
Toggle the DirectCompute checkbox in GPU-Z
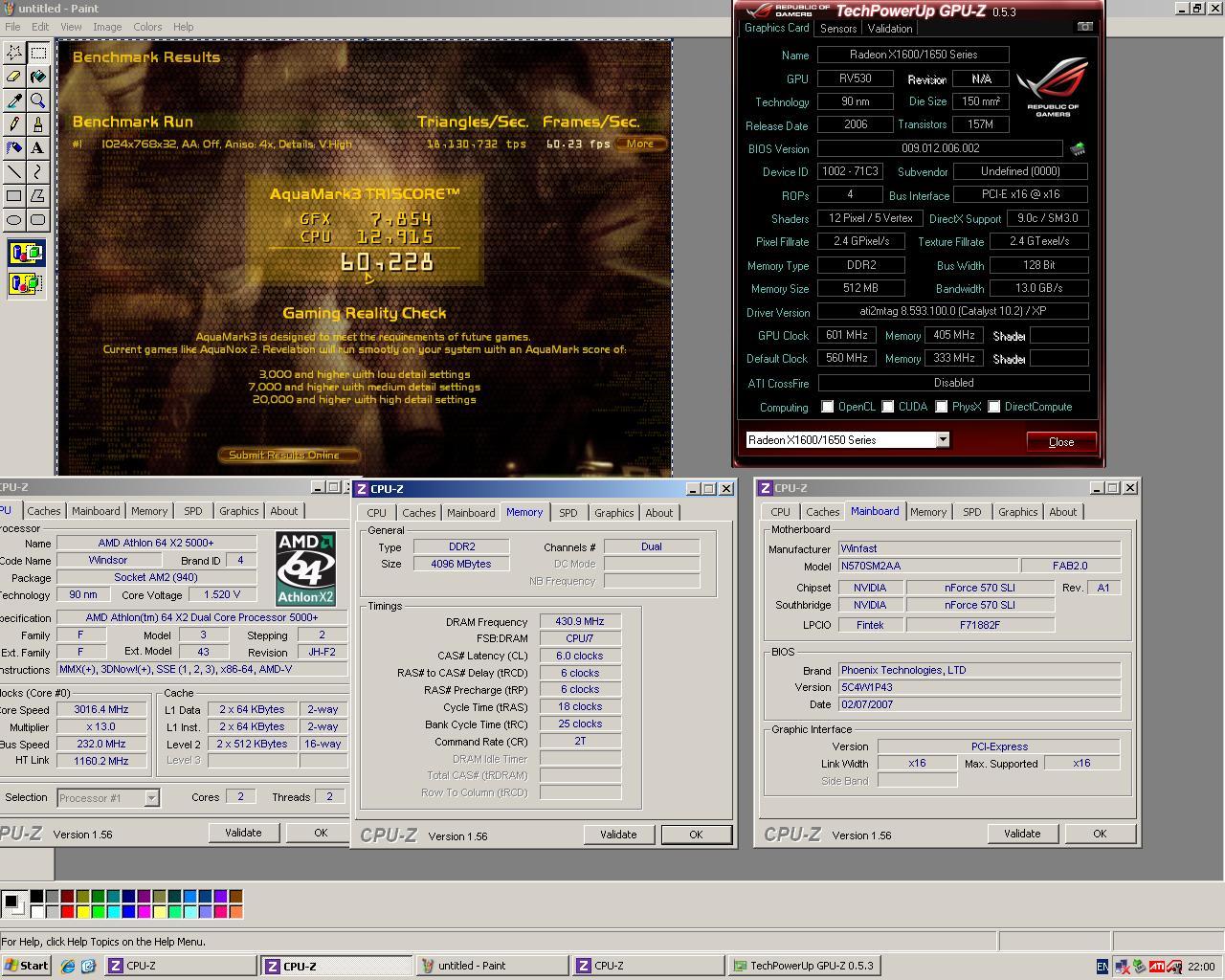coord(994,407)
